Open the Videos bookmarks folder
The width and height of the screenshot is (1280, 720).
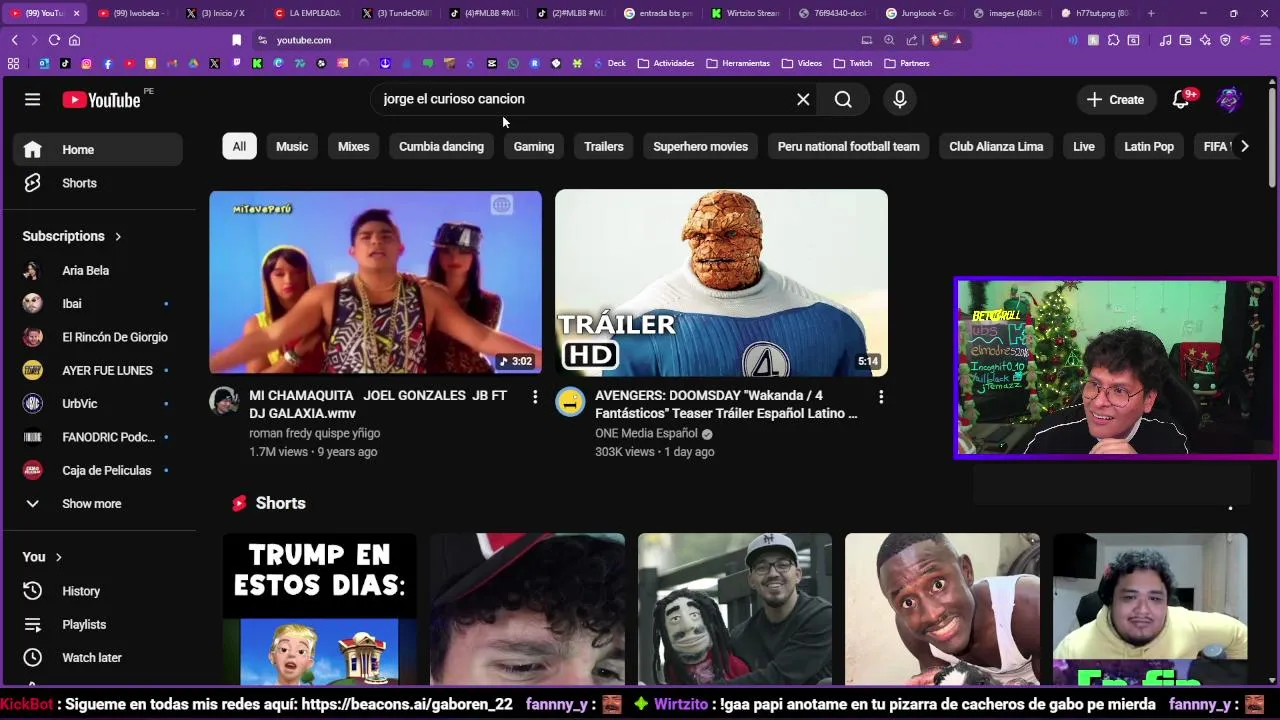[802, 63]
